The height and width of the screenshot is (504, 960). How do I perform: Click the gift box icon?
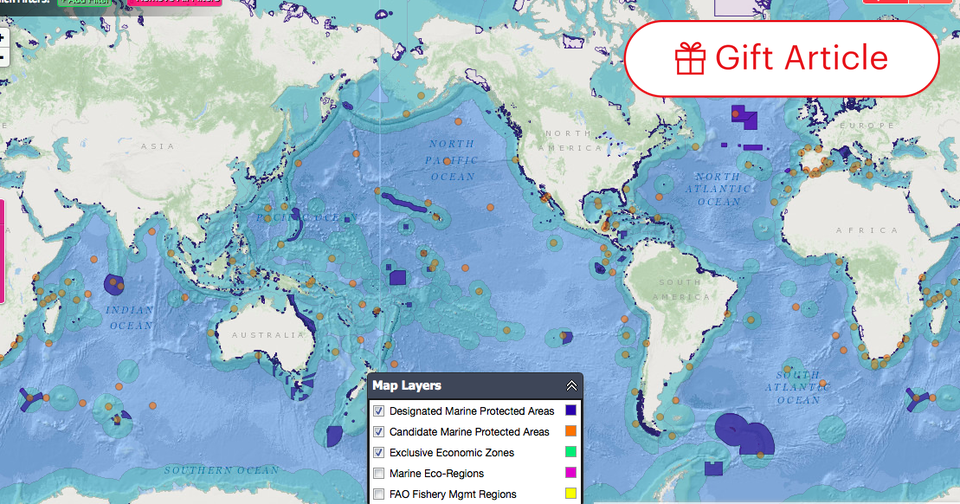point(690,58)
